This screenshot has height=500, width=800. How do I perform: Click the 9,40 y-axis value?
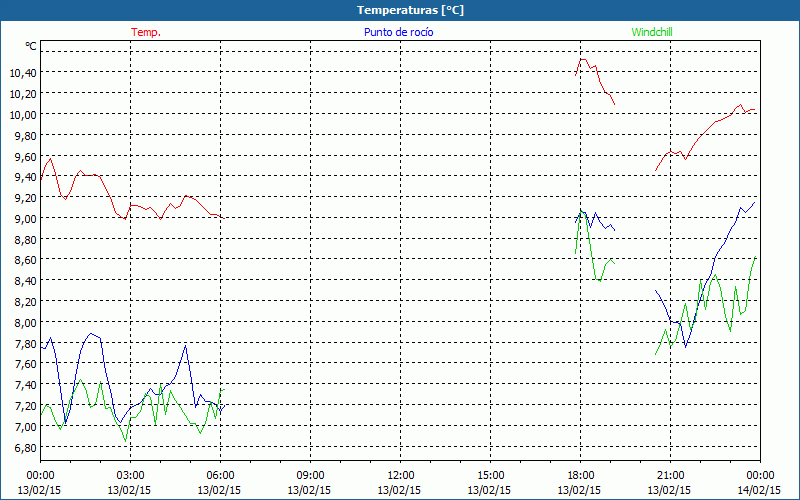(x=25, y=177)
